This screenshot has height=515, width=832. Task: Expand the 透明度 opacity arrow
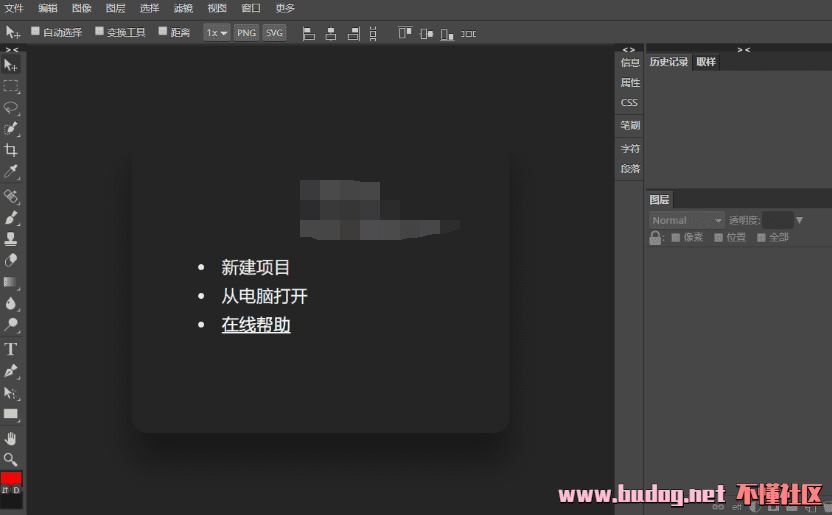(x=799, y=220)
